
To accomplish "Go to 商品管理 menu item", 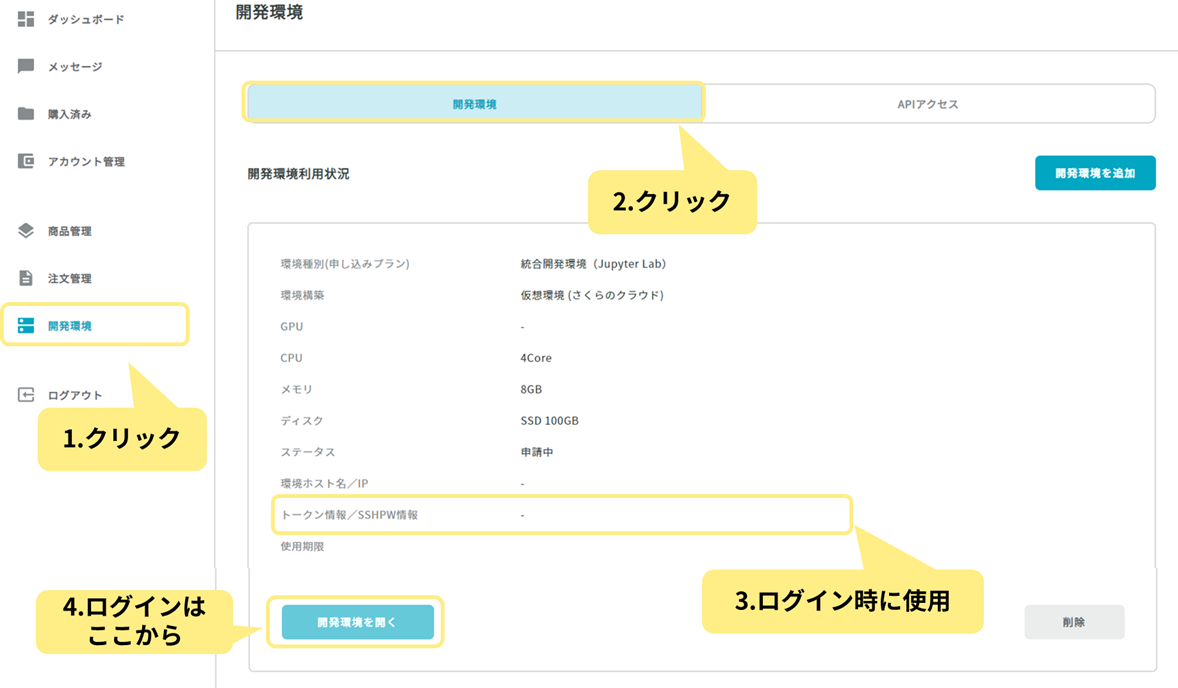I will pyautogui.click(x=70, y=231).
